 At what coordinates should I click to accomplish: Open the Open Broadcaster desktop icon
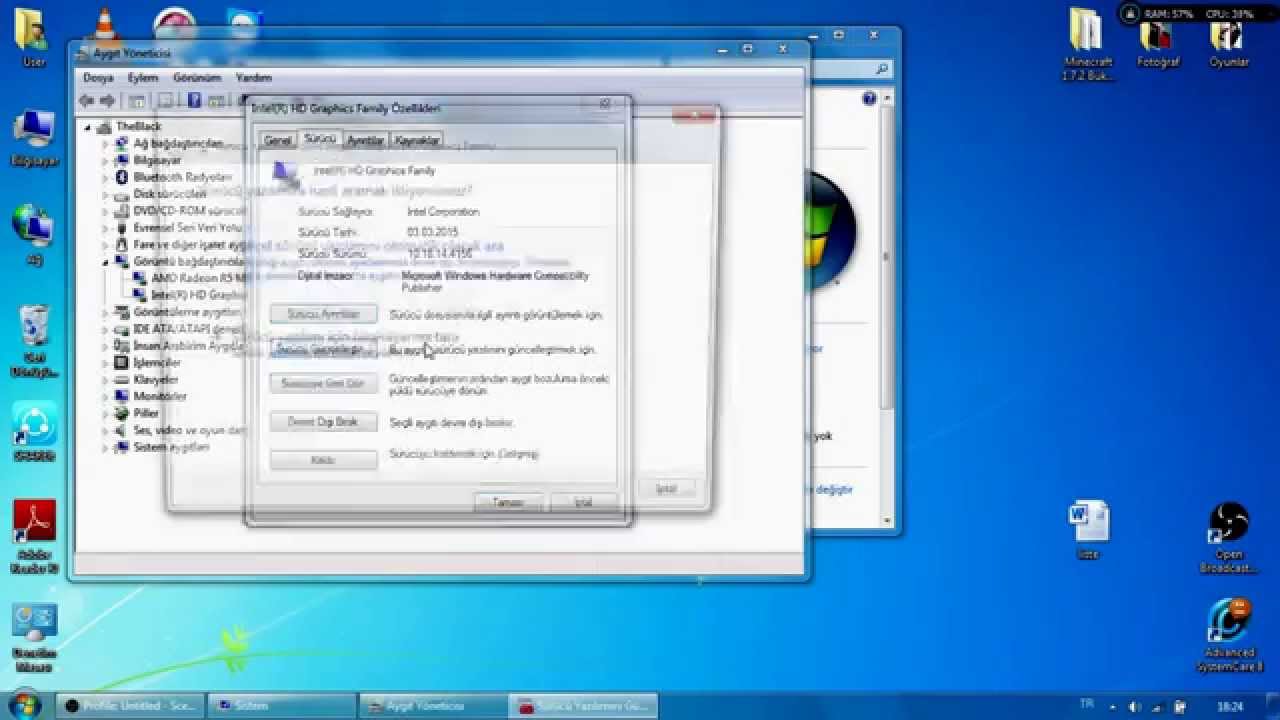[x=1229, y=538]
